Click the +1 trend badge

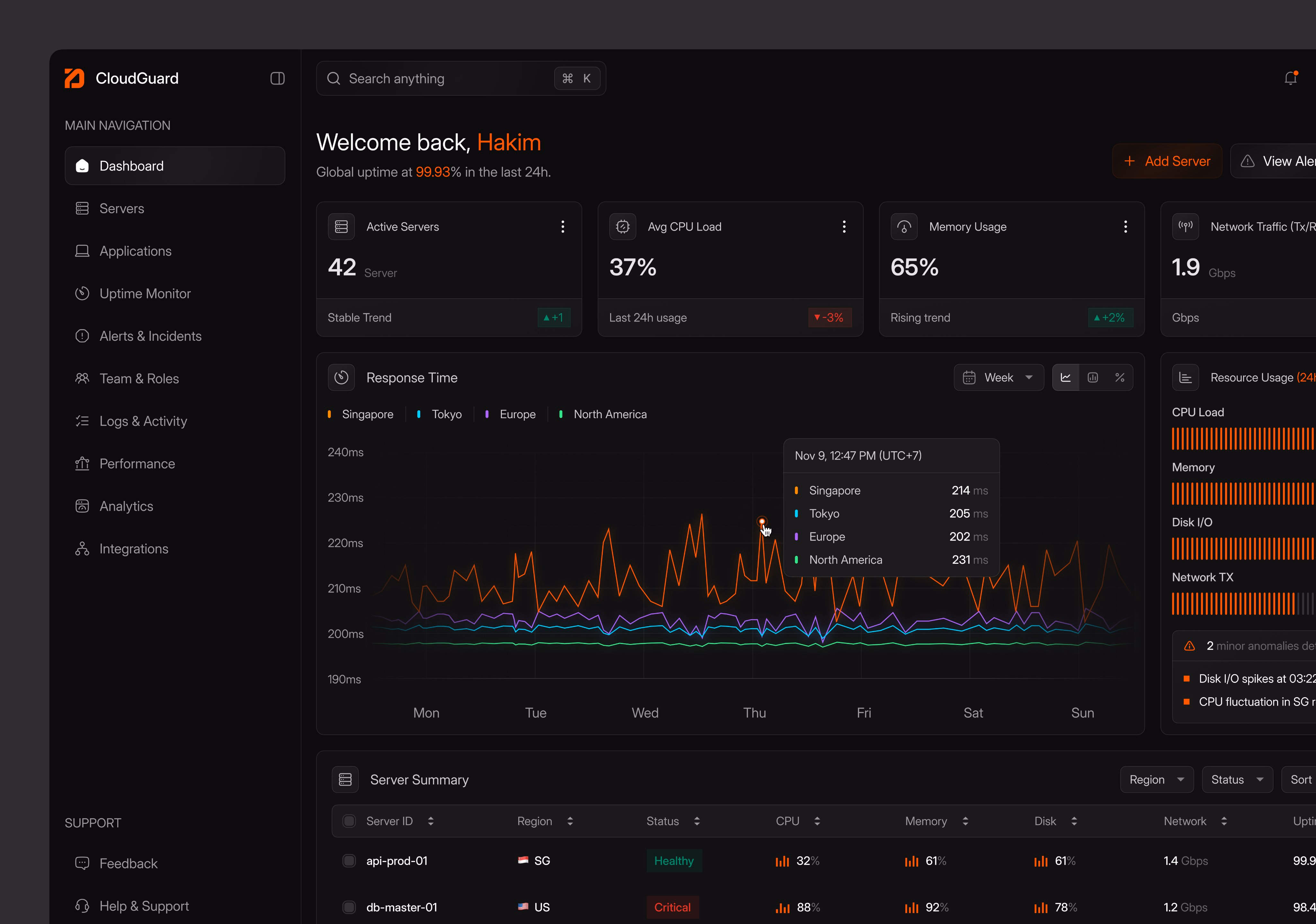click(554, 317)
